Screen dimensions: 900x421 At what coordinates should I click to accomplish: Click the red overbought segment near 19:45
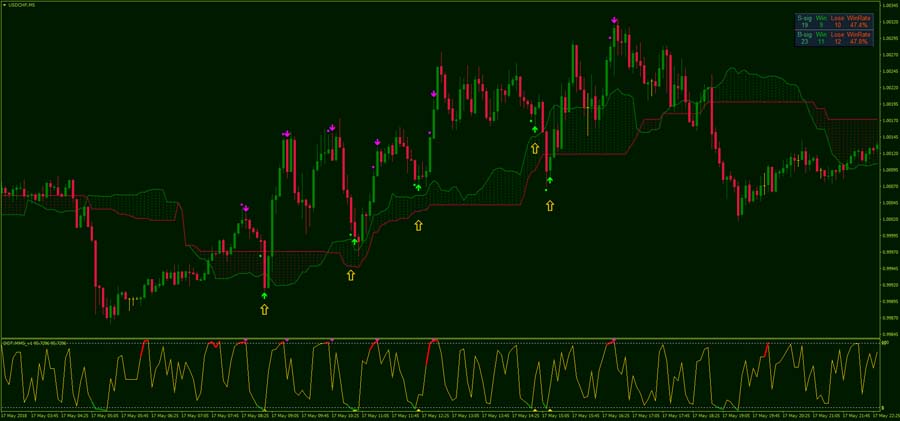[766, 349]
